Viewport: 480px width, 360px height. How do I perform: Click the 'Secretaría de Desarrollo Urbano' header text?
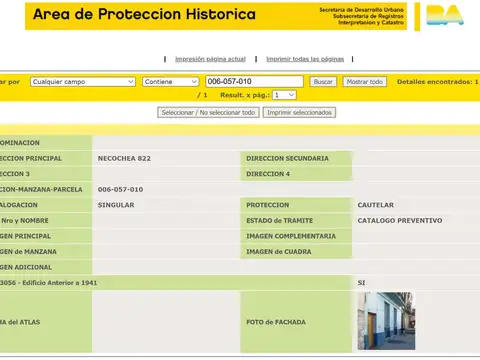pyautogui.click(x=361, y=10)
